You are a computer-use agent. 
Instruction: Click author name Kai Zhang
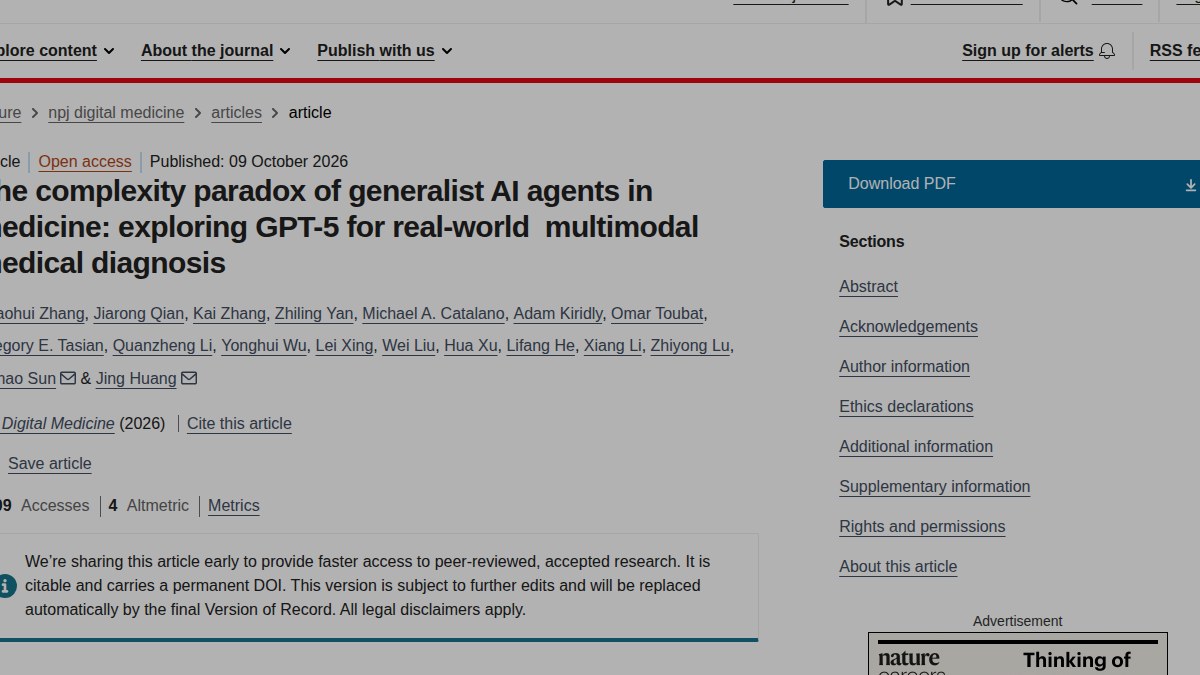pyautogui.click(x=229, y=314)
